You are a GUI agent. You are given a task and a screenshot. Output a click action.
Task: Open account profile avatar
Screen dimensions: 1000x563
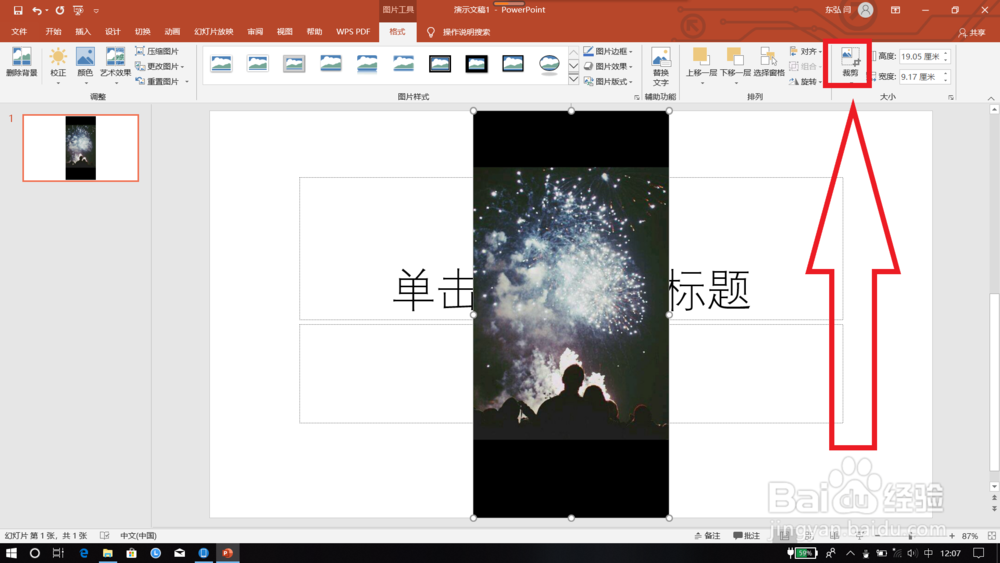click(865, 10)
